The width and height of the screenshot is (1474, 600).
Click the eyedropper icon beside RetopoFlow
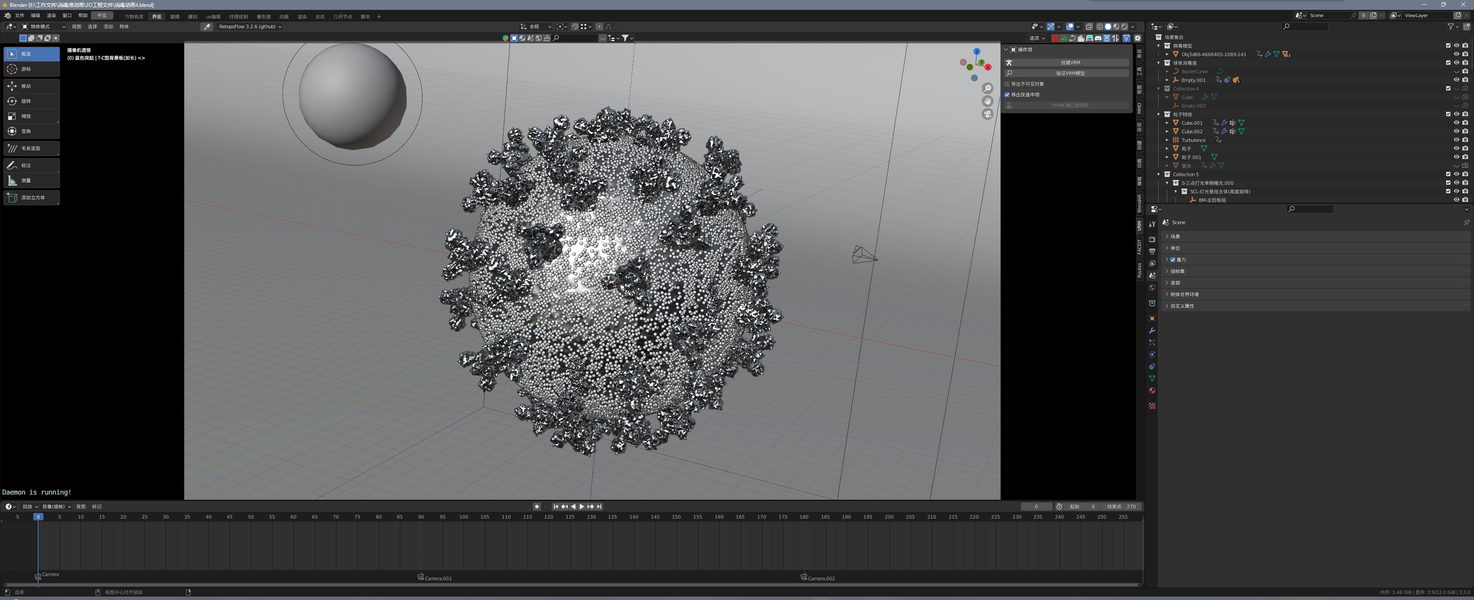click(207, 27)
